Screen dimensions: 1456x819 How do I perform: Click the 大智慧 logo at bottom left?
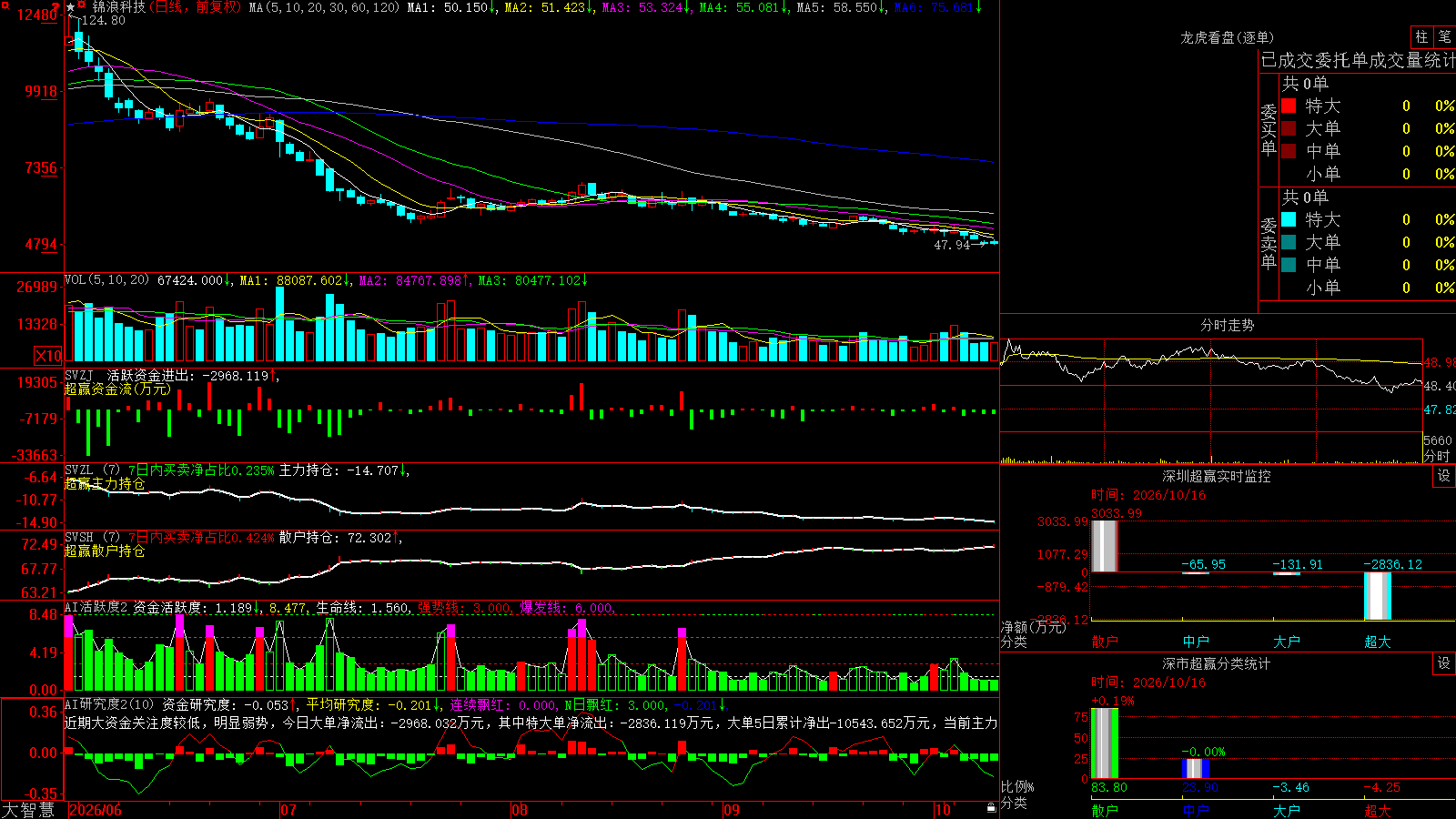[x=28, y=810]
